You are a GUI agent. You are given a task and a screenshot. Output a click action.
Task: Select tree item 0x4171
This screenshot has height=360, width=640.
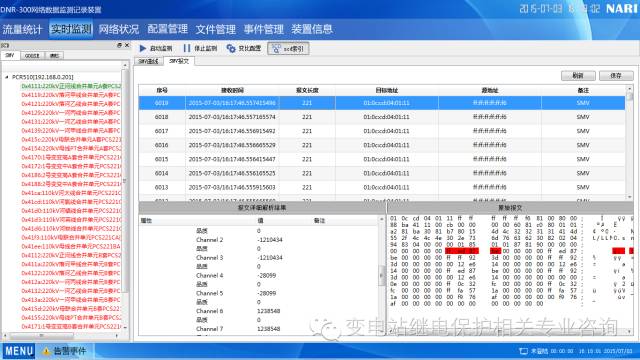pos(71,327)
